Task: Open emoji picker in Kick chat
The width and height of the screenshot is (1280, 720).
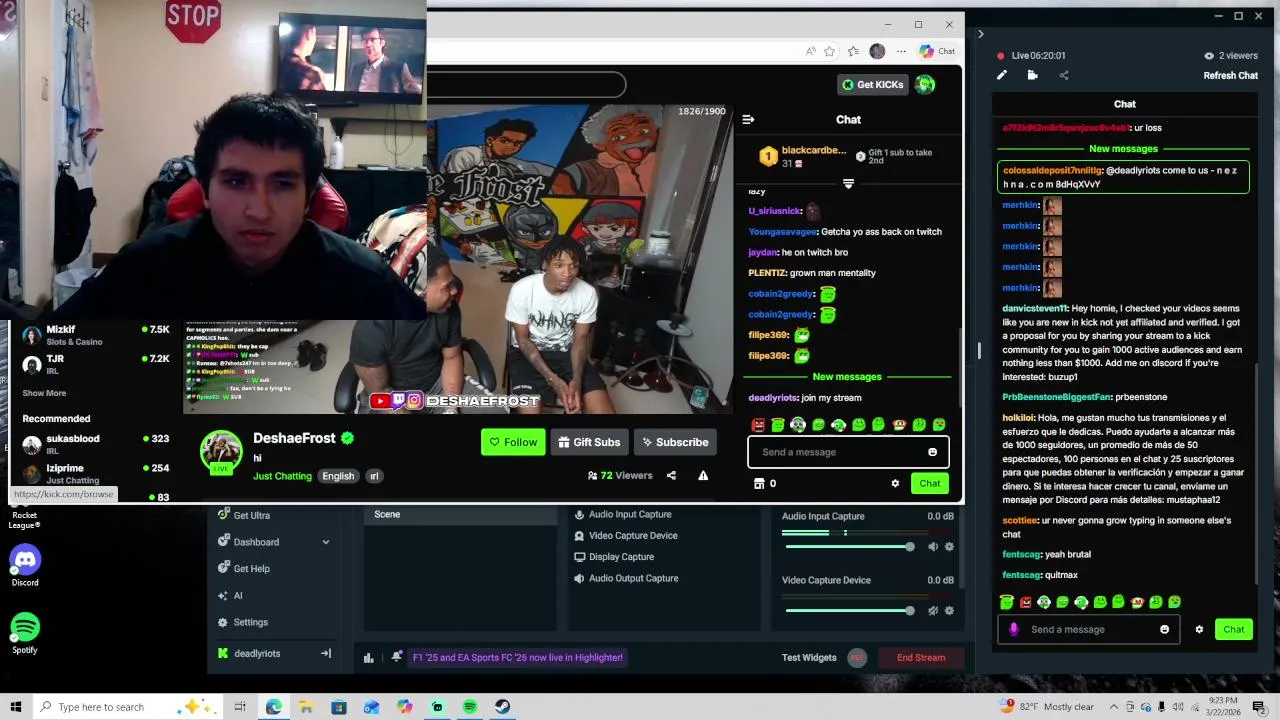Action: click(x=932, y=452)
